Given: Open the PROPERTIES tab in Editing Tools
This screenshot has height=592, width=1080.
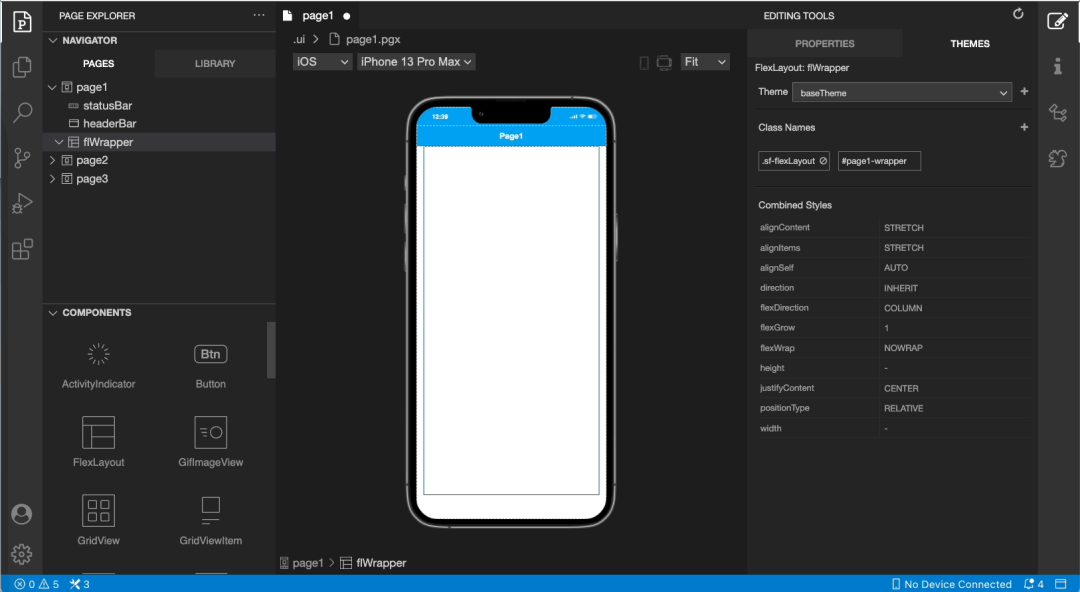Looking at the screenshot, I should click(825, 43).
